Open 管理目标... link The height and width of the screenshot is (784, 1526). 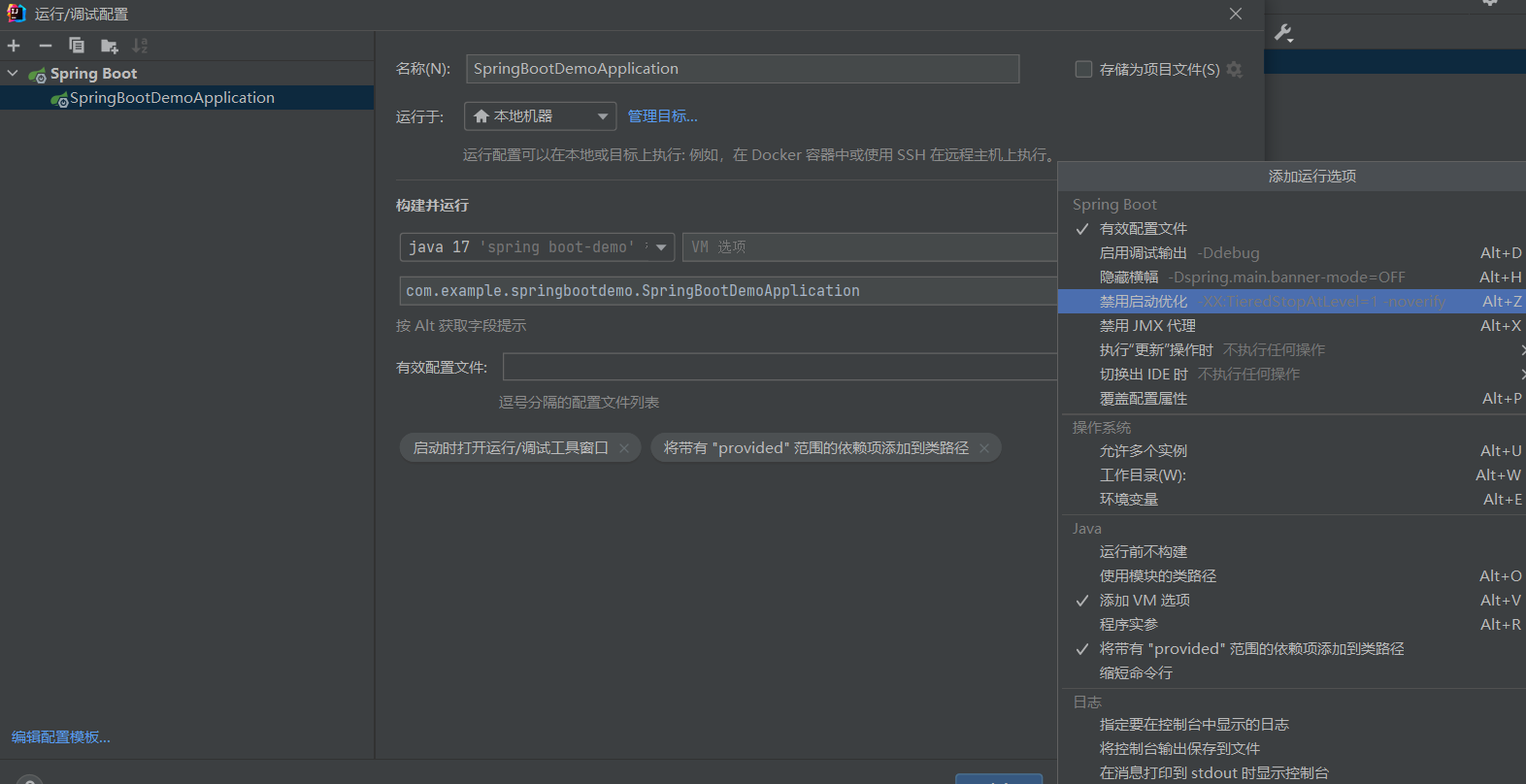click(x=663, y=116)
